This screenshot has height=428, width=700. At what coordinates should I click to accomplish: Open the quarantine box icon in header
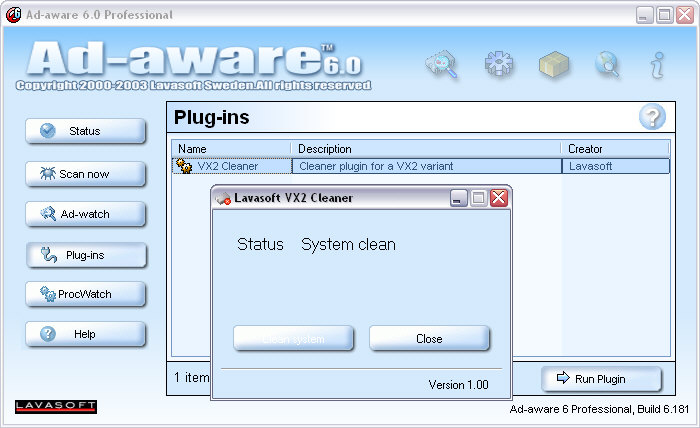554,65
